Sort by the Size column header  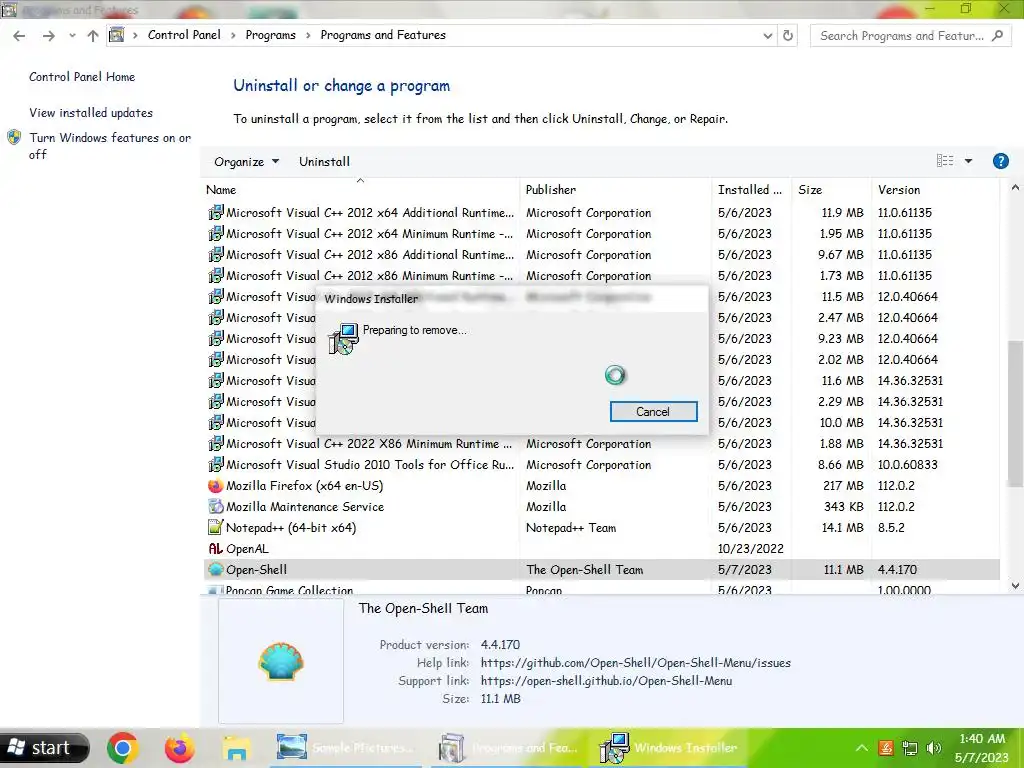point(831,190)
